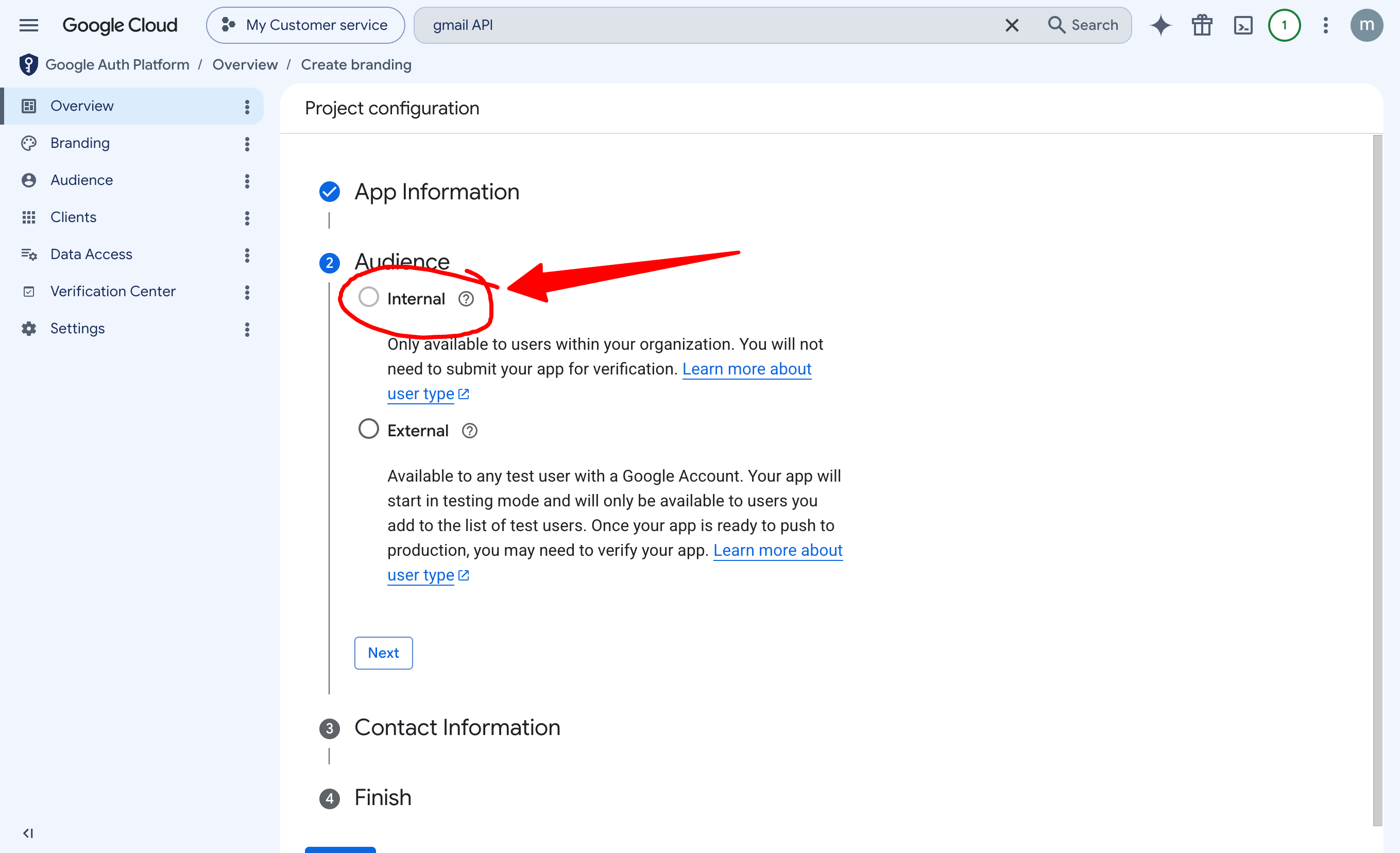
Task: Click the step 4 number badge
Action: point(329,798)
